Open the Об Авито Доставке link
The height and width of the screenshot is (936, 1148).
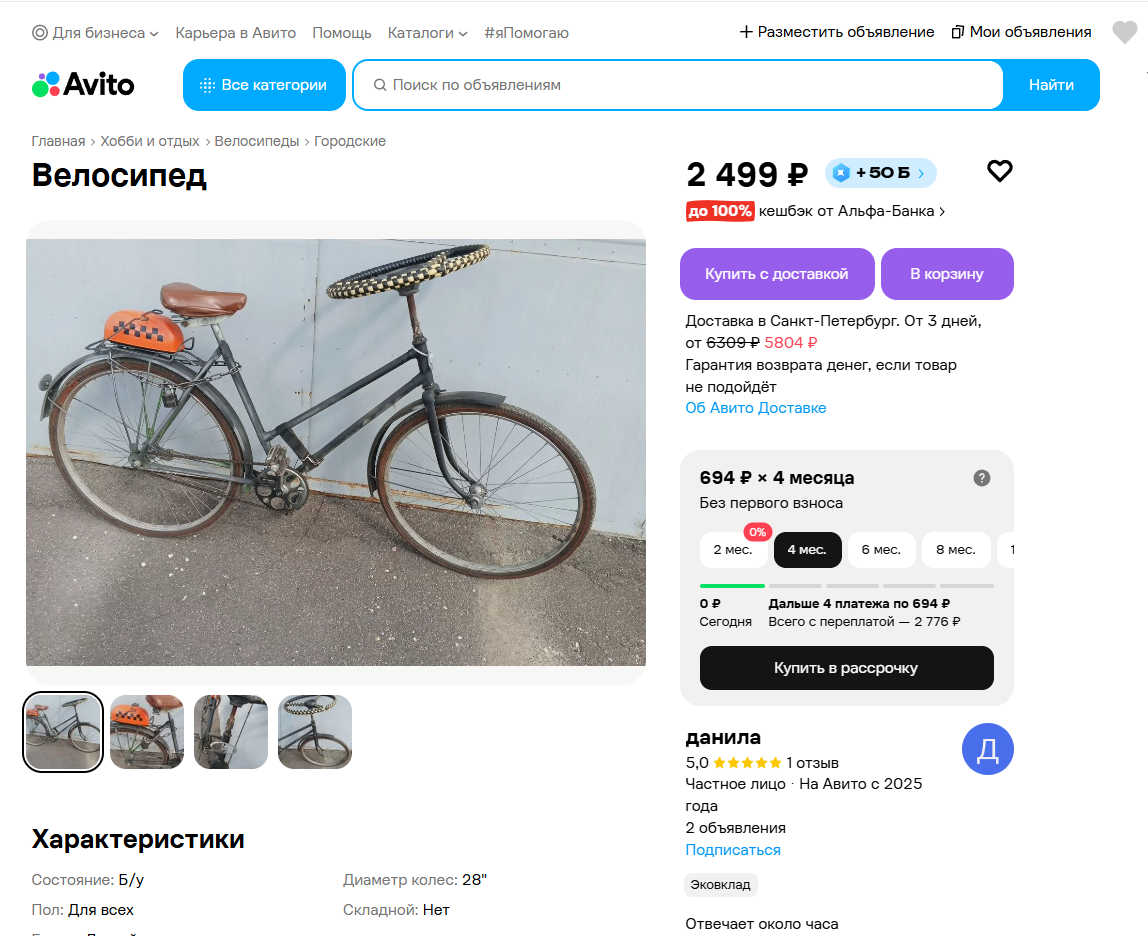pyautogui.click(x=756, y=408)
